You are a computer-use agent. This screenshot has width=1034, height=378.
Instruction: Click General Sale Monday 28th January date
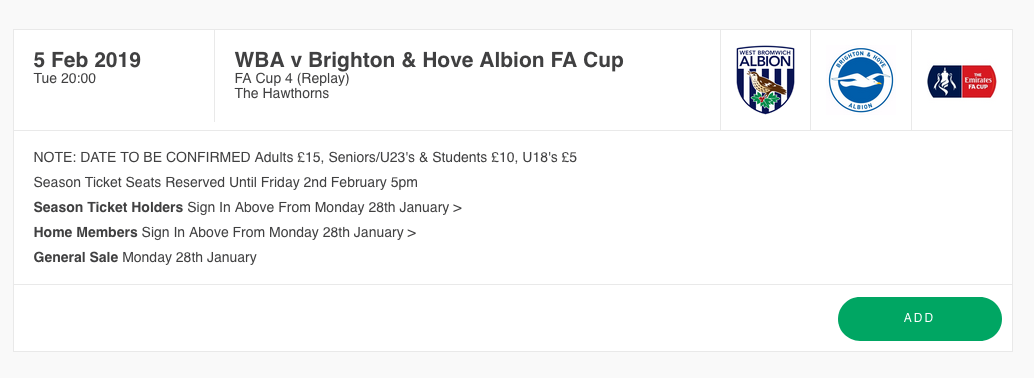pyautogui.click(x=189, y=257)
